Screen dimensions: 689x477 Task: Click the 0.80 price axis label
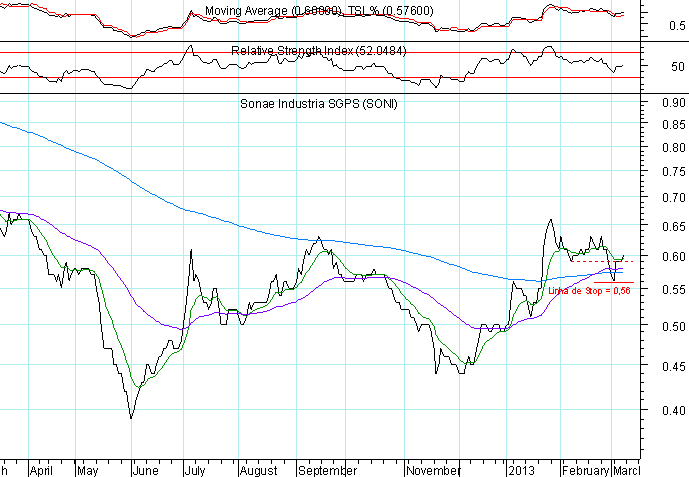674,148
